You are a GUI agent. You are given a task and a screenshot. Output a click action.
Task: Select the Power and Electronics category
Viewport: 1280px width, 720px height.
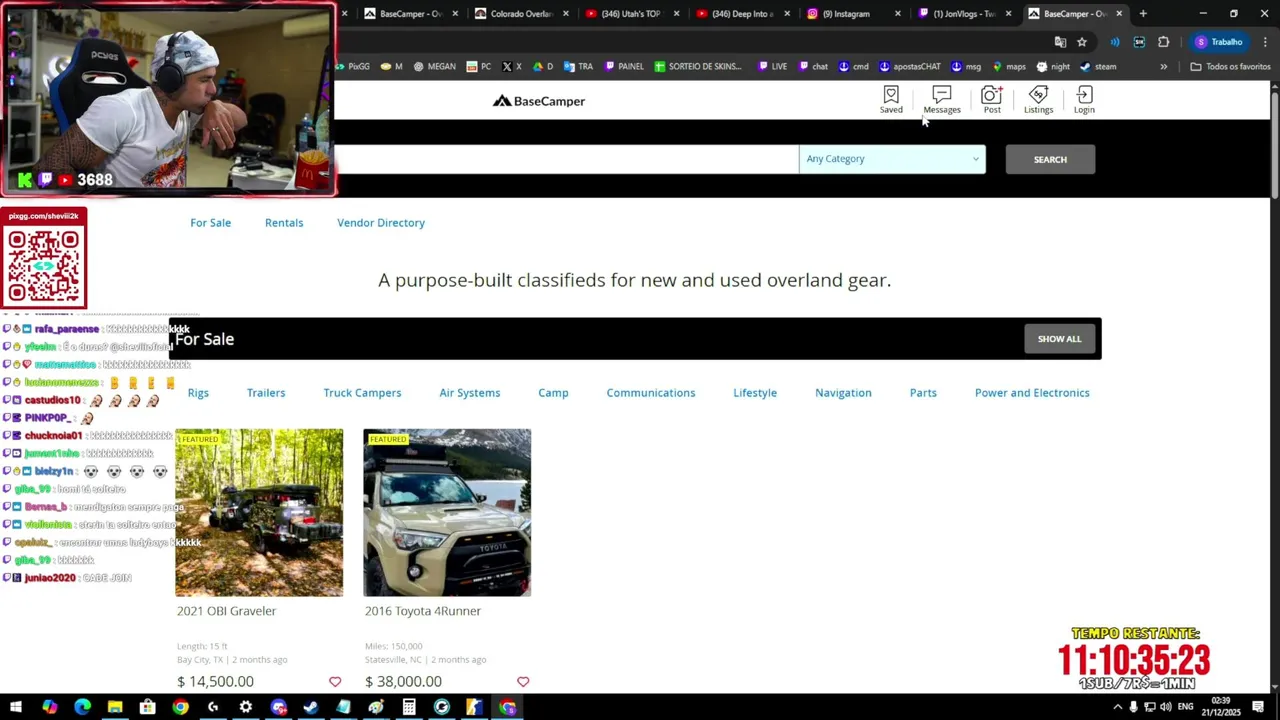click(1032, 393)
